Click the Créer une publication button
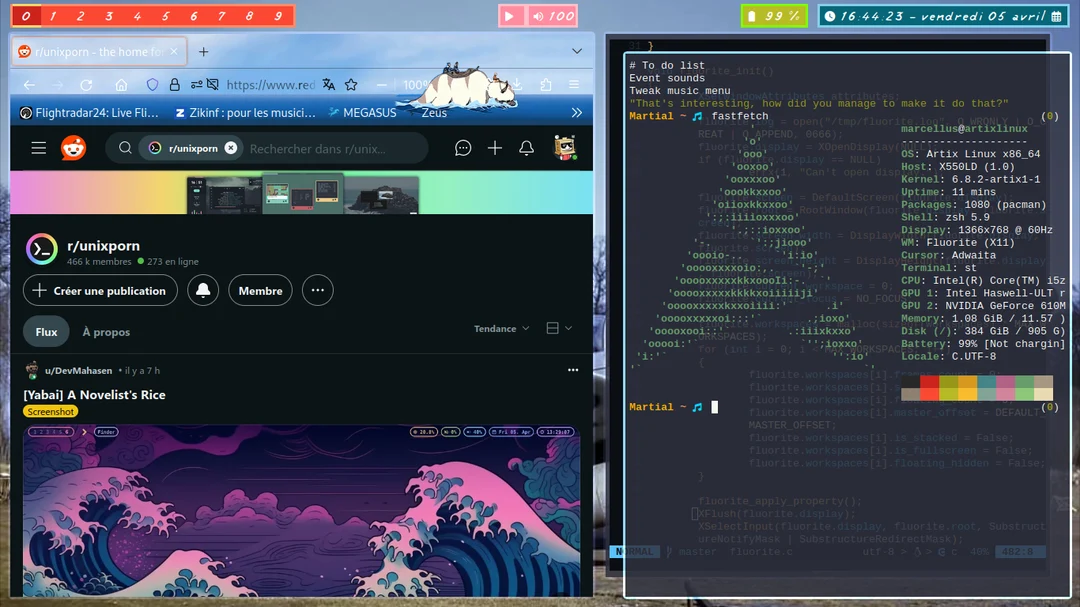 100,291
